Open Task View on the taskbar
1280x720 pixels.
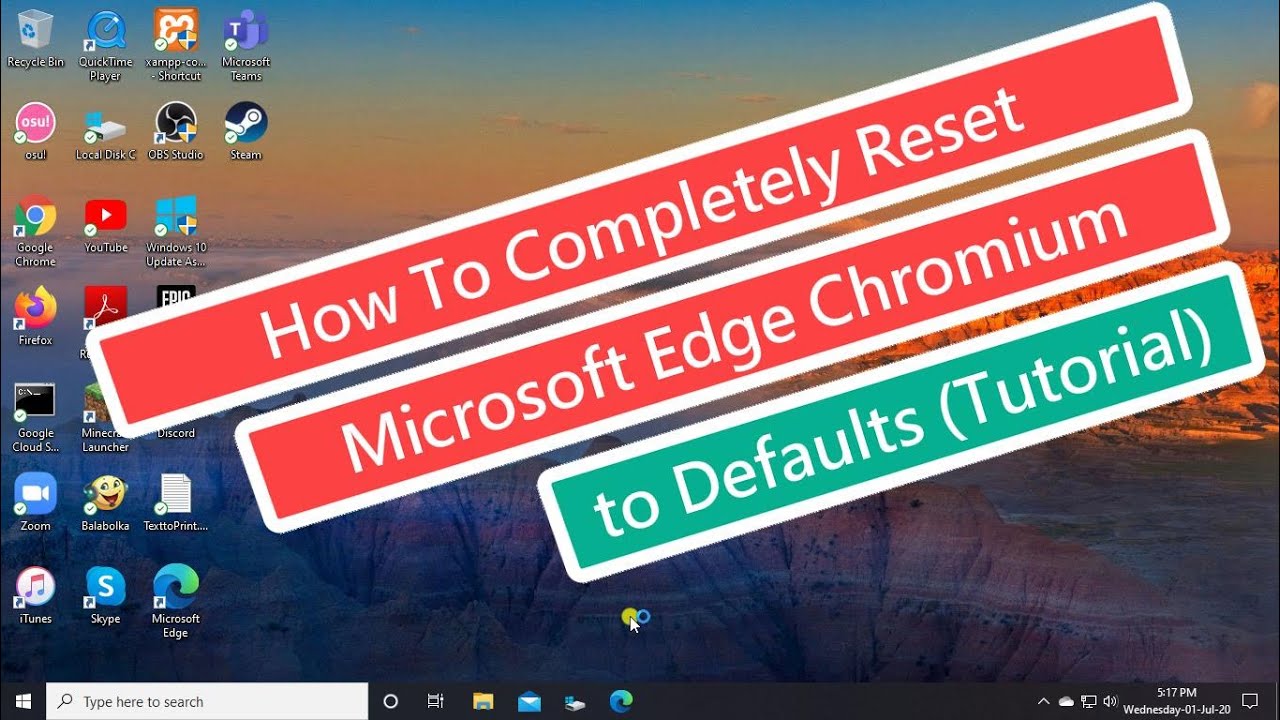tap(436, 701)
